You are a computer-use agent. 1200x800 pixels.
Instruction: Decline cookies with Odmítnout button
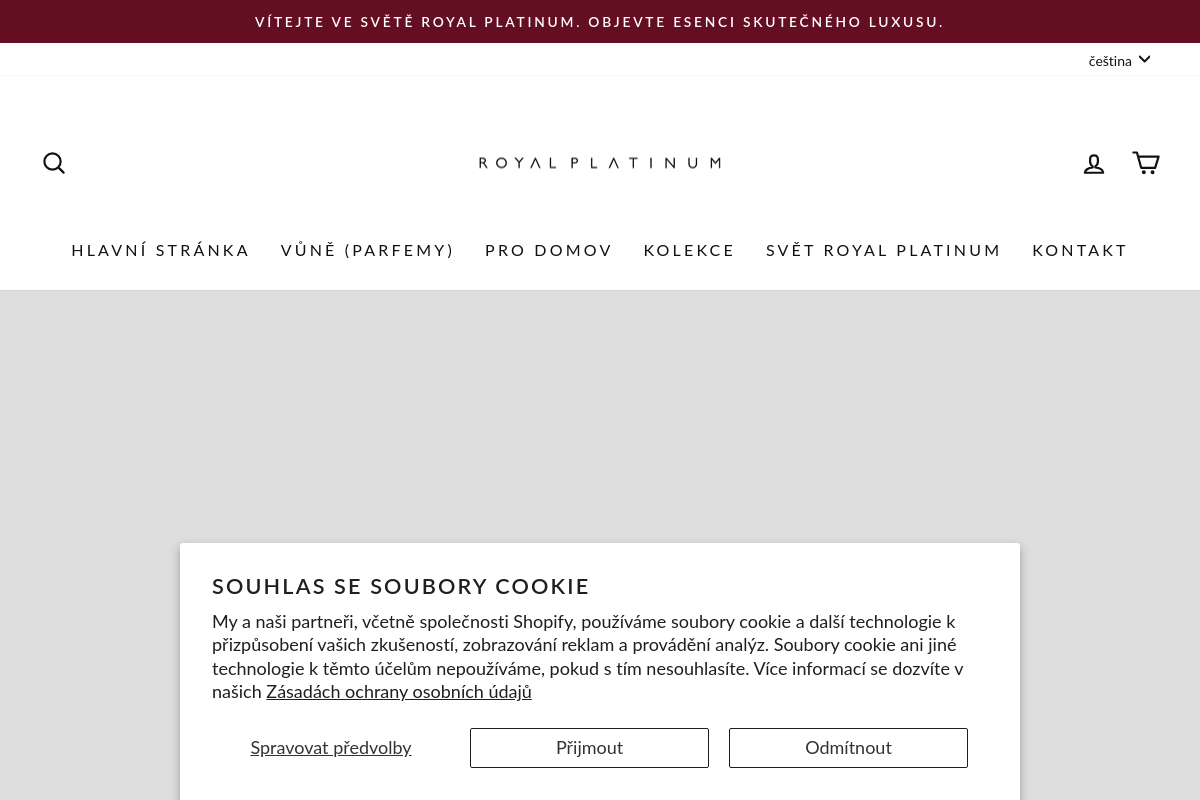point(848,748)
